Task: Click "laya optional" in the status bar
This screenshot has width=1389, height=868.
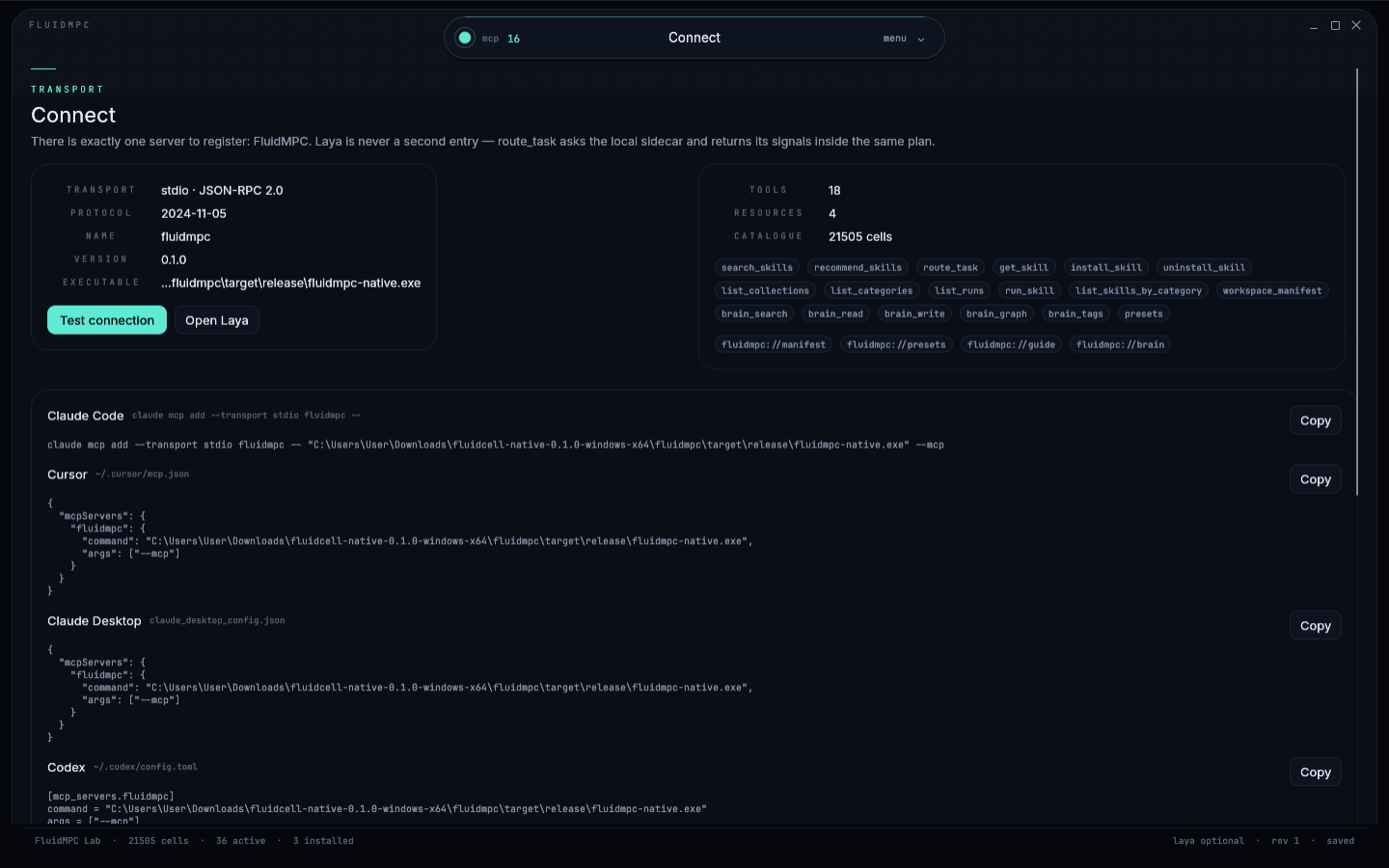Action: (1209, 841)
